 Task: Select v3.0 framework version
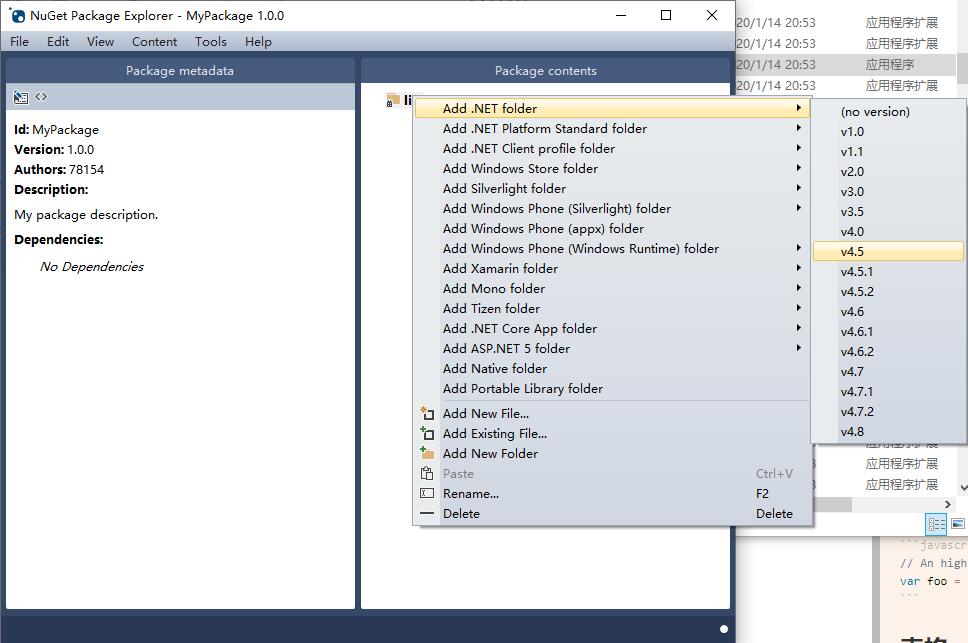click(x=888, y=191)
